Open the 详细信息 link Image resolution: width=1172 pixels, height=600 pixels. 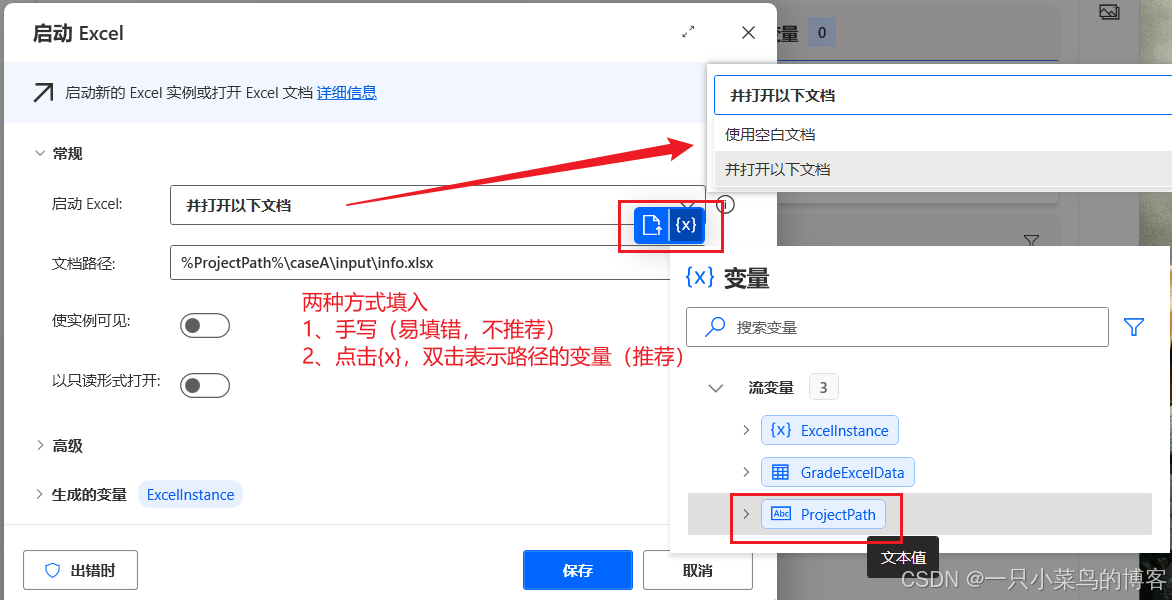[346, 93]
